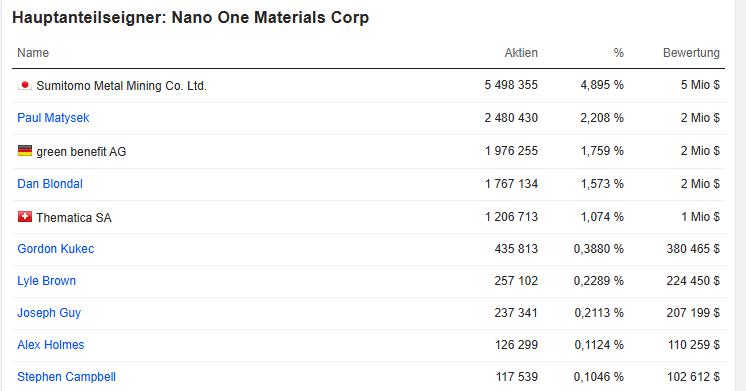The width and height of the screenshot is (746, 391).
Task: Open Dan Blondal shareholder link
Action: tap(50, 184)
